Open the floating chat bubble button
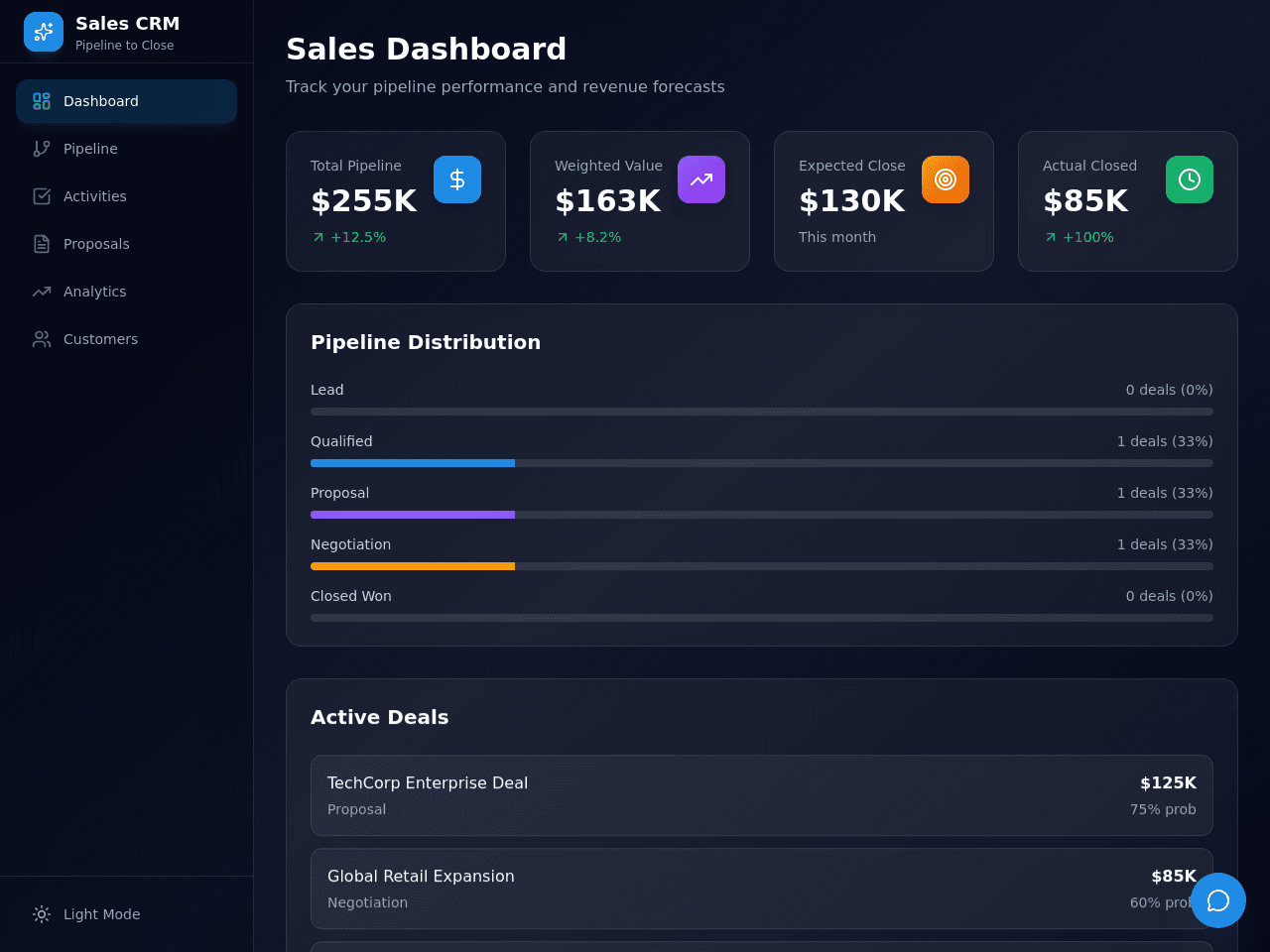Screen dimensions: 1270x952 [1218, 900]
